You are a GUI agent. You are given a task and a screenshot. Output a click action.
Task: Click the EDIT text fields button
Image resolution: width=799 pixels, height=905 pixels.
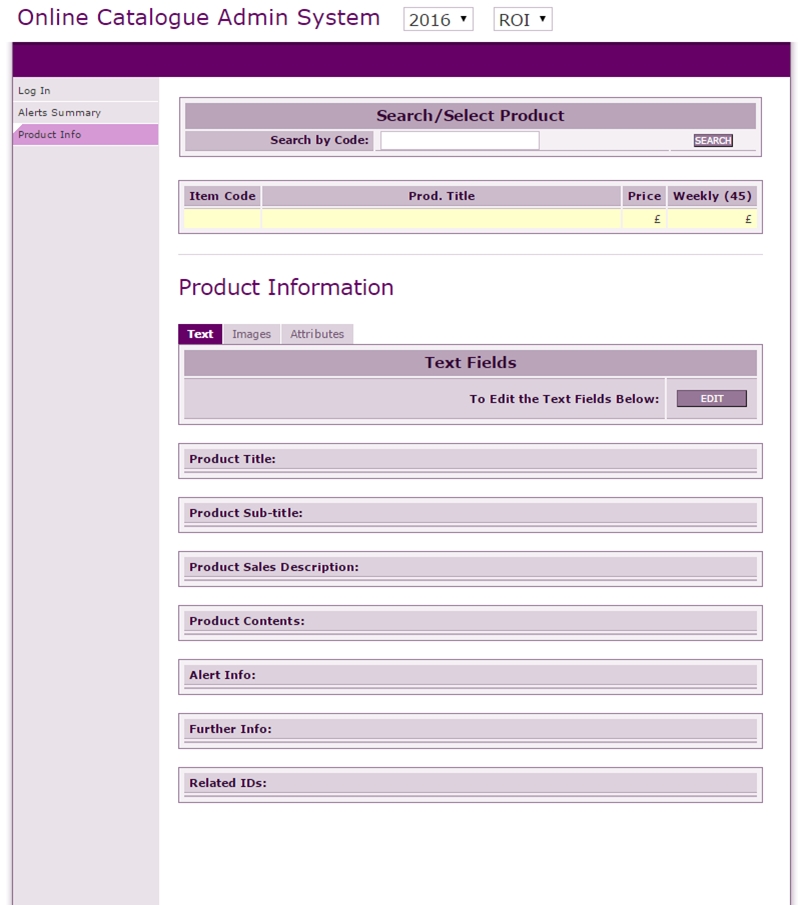pos(711,398)
